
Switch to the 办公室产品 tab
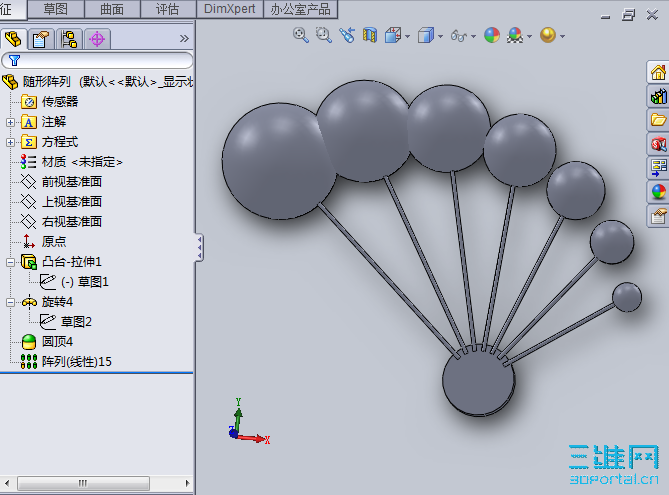[x=300, y=9]
